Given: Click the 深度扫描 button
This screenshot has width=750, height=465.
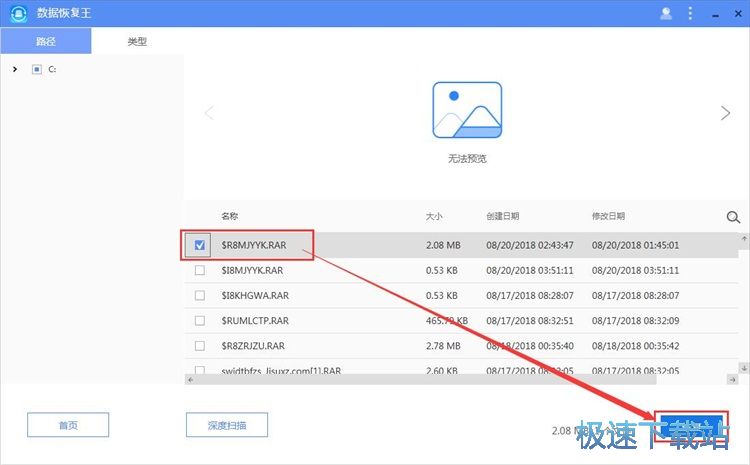Looking at the screenshot, I should [227, 425].
